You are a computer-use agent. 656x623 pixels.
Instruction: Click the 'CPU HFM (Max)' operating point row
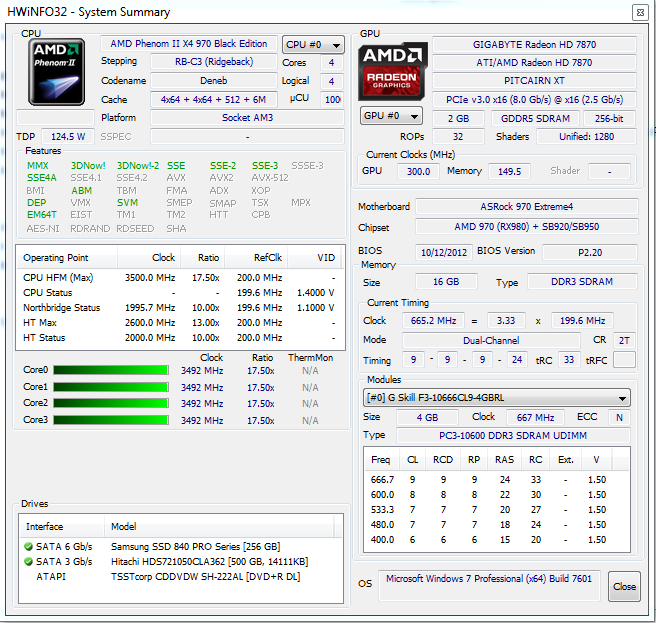coord(180,277)
